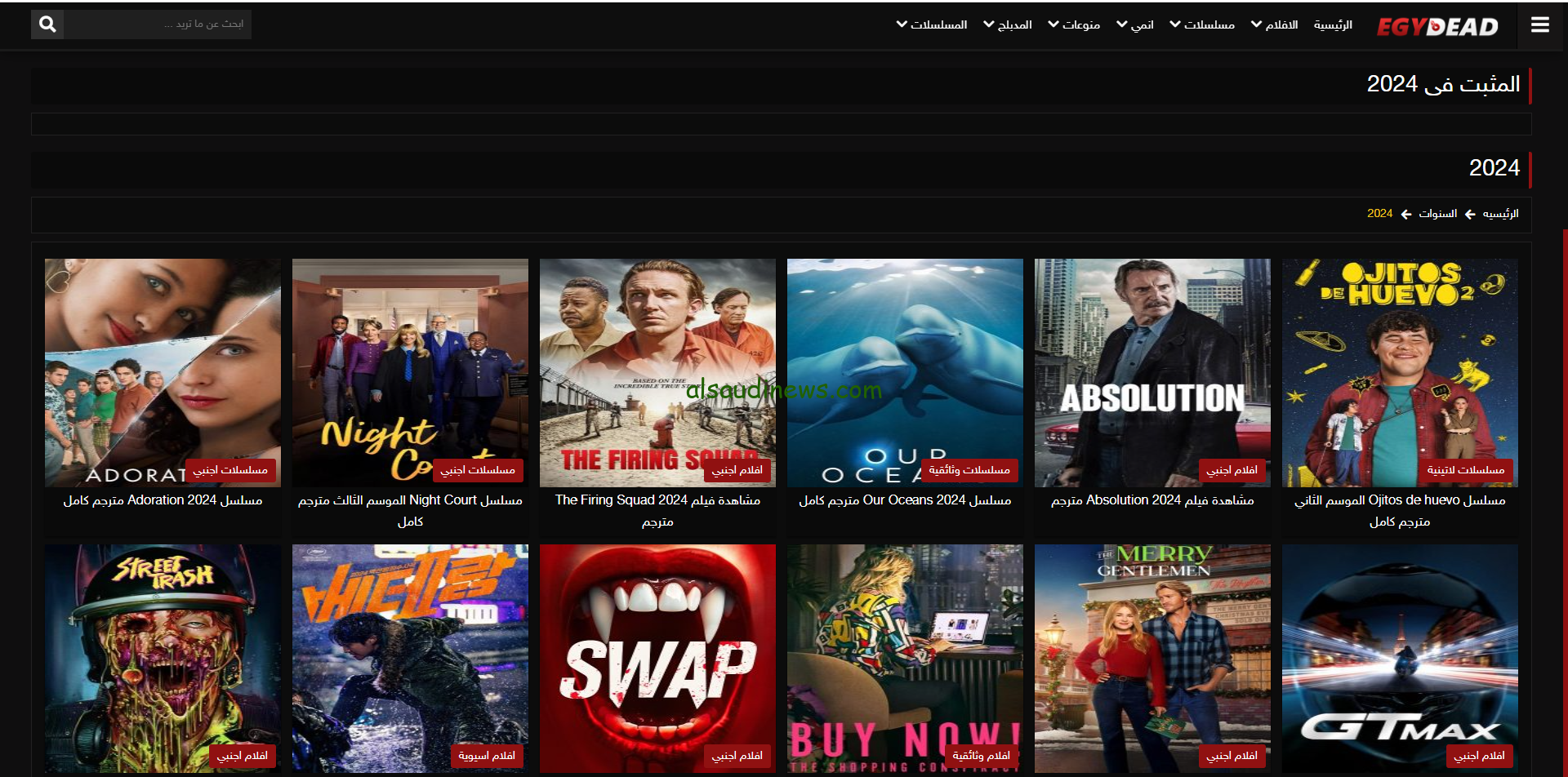
Task: Click افلام اجنبي tag on The Firing Squad
Action: (737, 470)
